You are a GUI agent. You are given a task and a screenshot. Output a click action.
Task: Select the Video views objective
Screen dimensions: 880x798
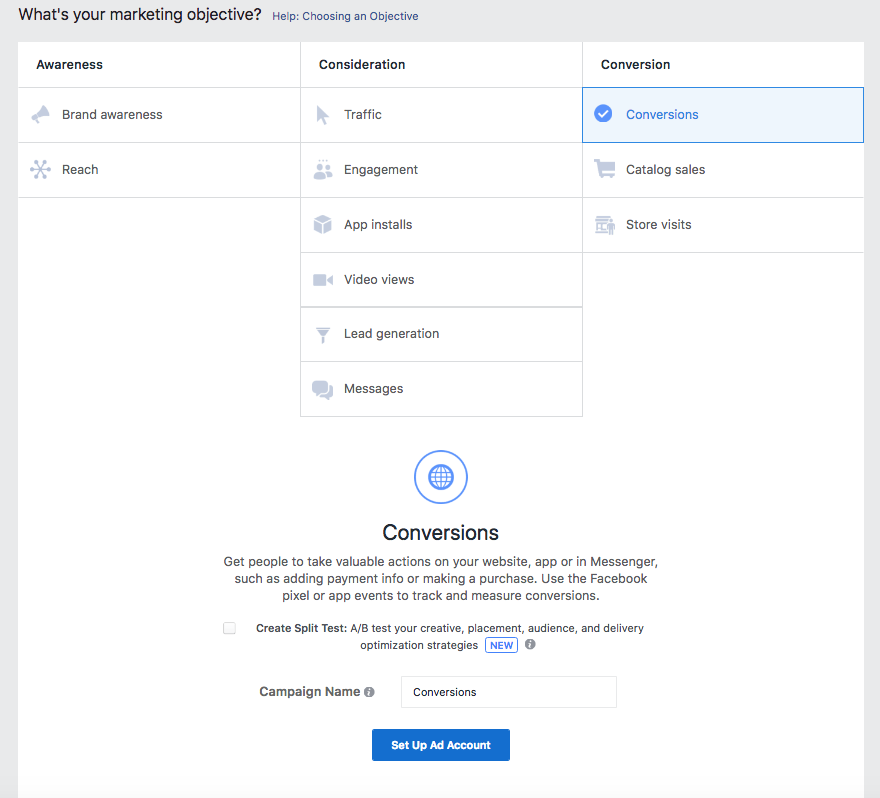[441, 279]
